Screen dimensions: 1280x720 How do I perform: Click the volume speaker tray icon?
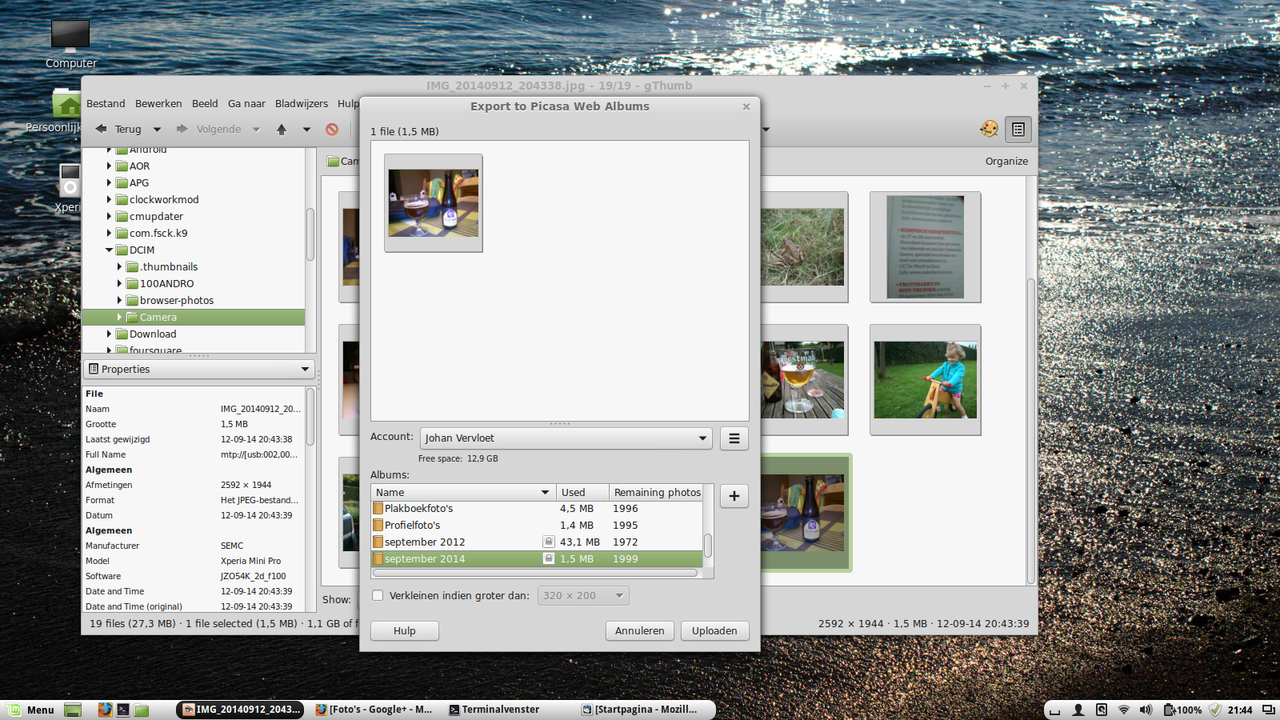click(x=1146, y=710)
